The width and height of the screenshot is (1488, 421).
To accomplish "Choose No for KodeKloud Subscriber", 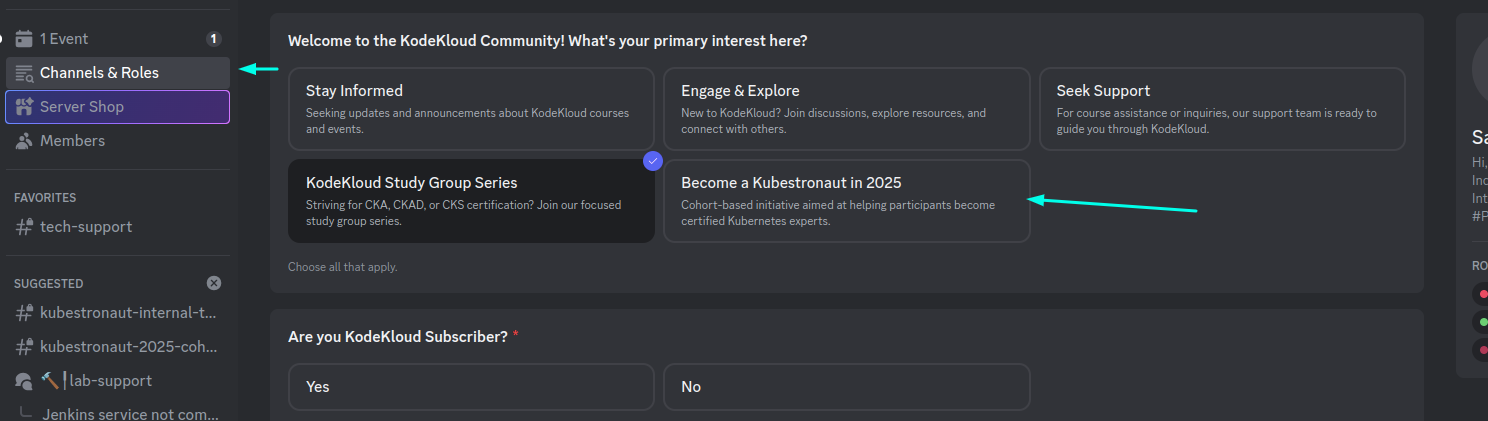I will pos(846,387).
